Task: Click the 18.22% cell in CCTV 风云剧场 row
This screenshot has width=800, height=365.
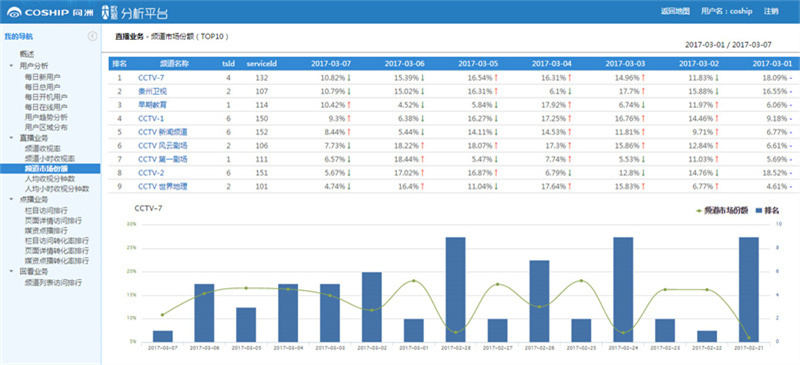Action: [x=410, y=145]
